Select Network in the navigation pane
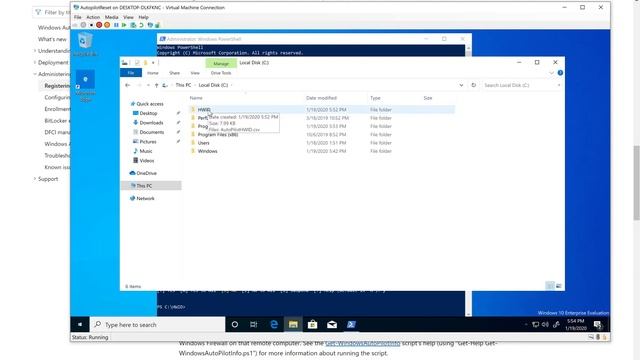 click(x=145, y=198)
